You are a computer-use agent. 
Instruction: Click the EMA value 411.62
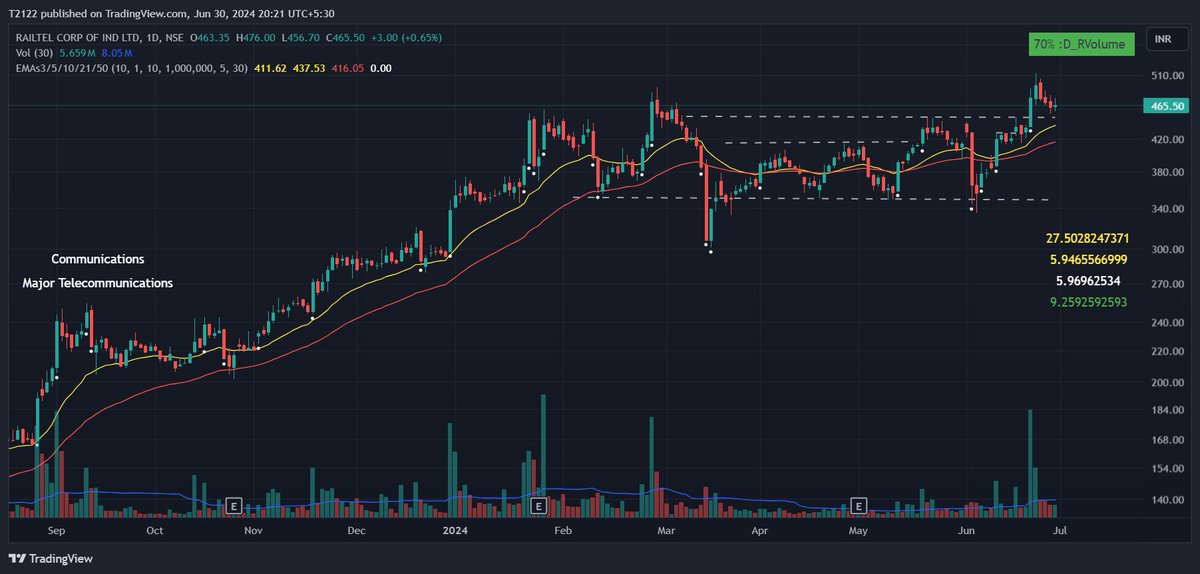point(270,68)
